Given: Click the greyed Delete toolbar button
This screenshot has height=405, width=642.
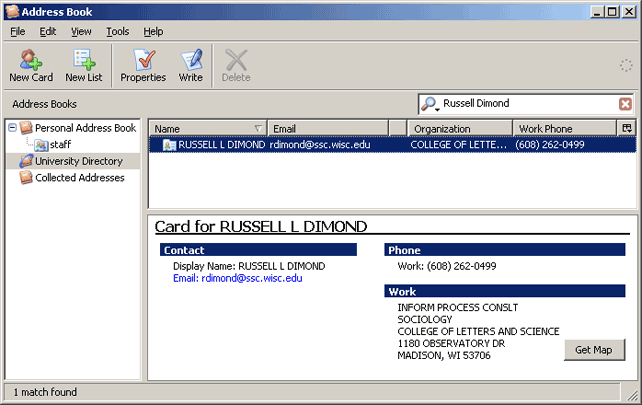Looking at the screenshot, I should [x=236, y=66].
